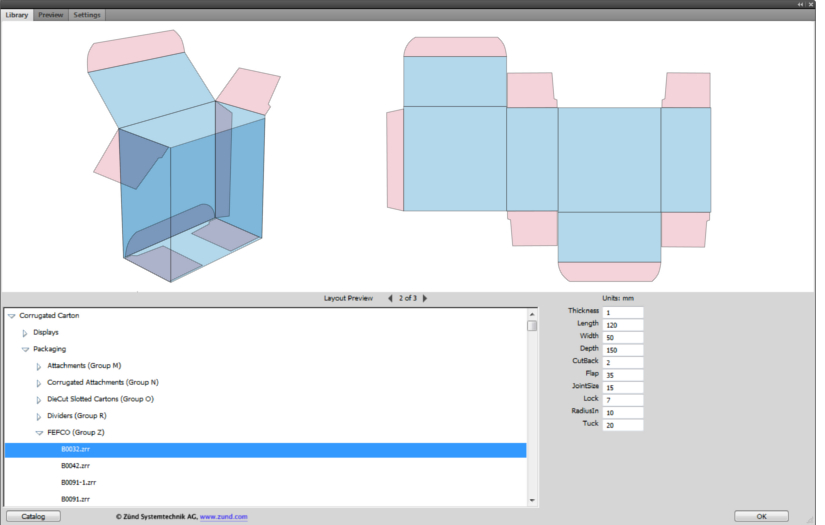Select B0091-1.zrr file

tap(78, 482)
